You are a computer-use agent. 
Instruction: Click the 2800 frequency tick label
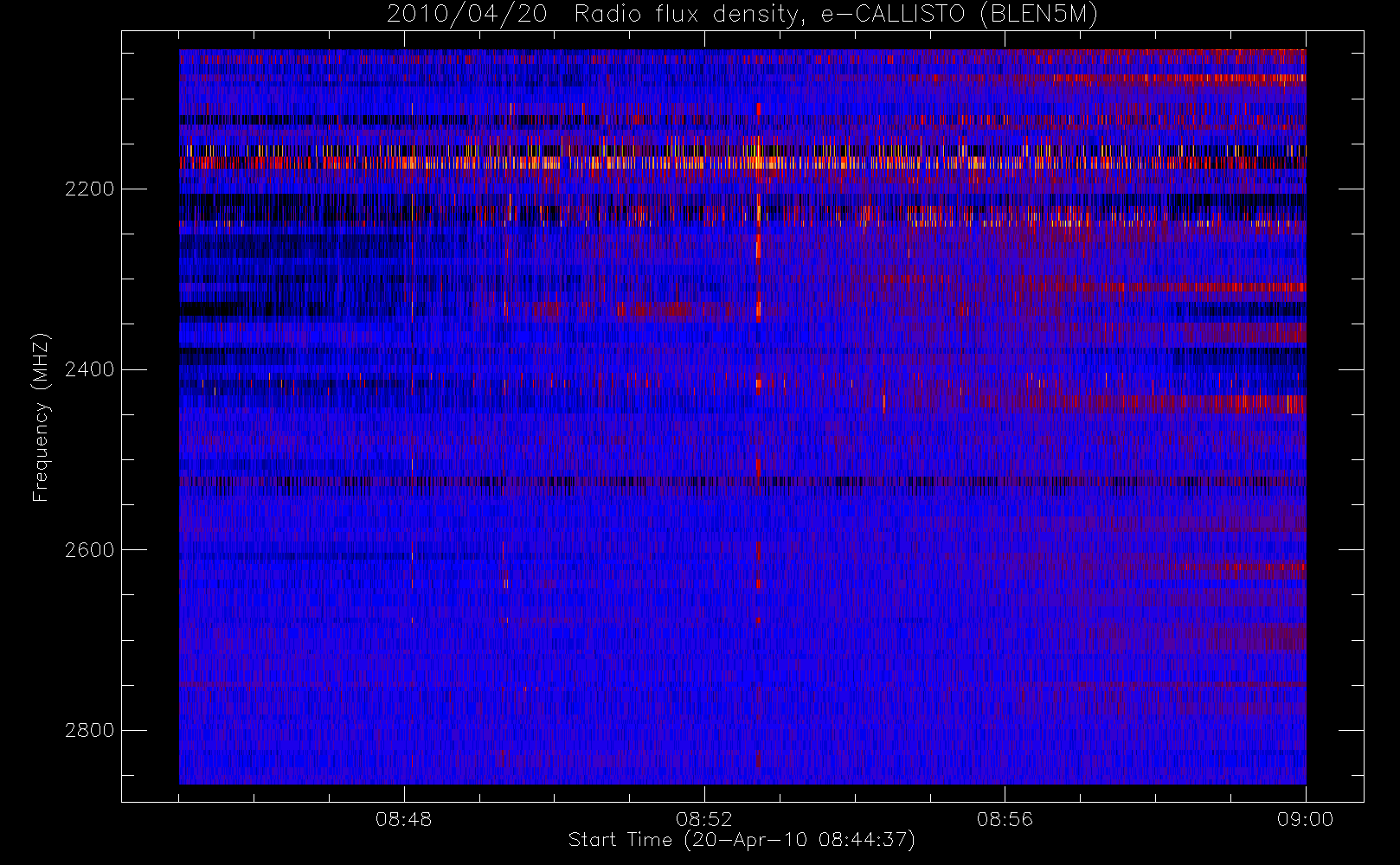[89, 731]
